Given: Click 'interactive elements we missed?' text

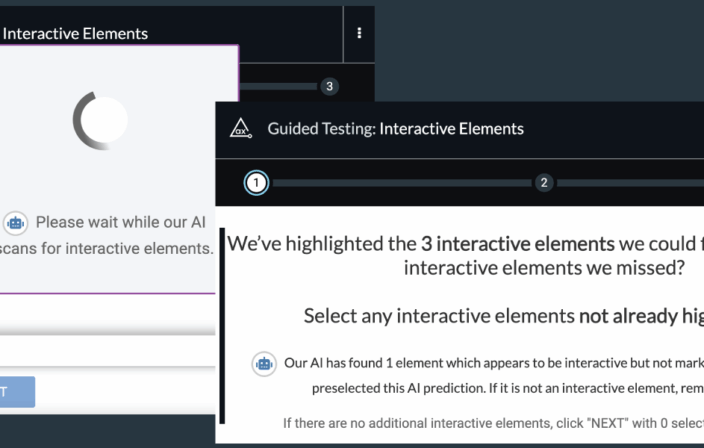Looking at the screenshot, I should pyautogui.click(x=544, y=268).
